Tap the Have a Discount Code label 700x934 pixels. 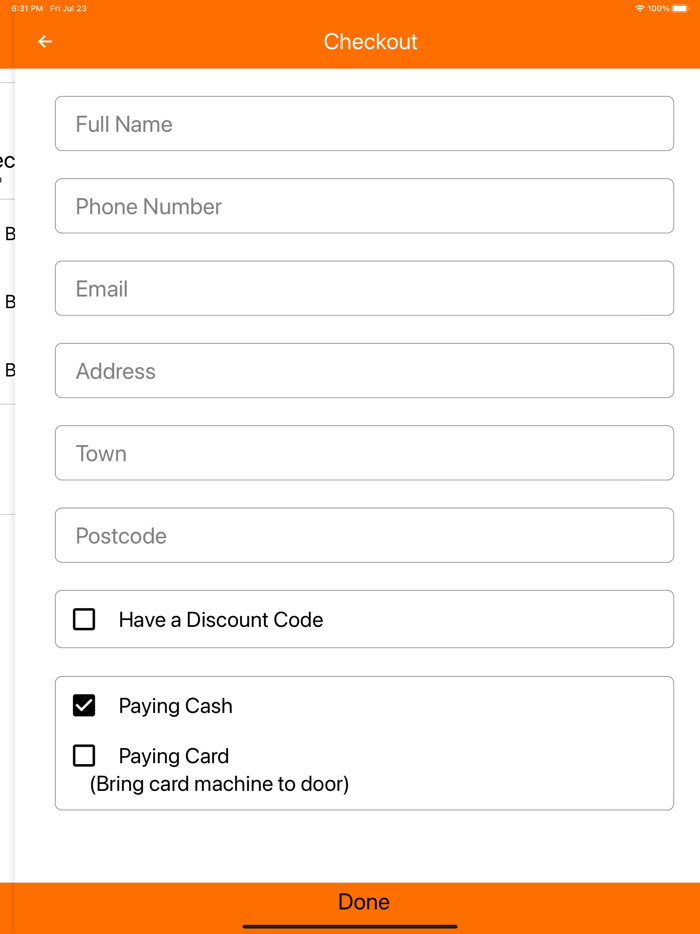(x=221, y=620)
